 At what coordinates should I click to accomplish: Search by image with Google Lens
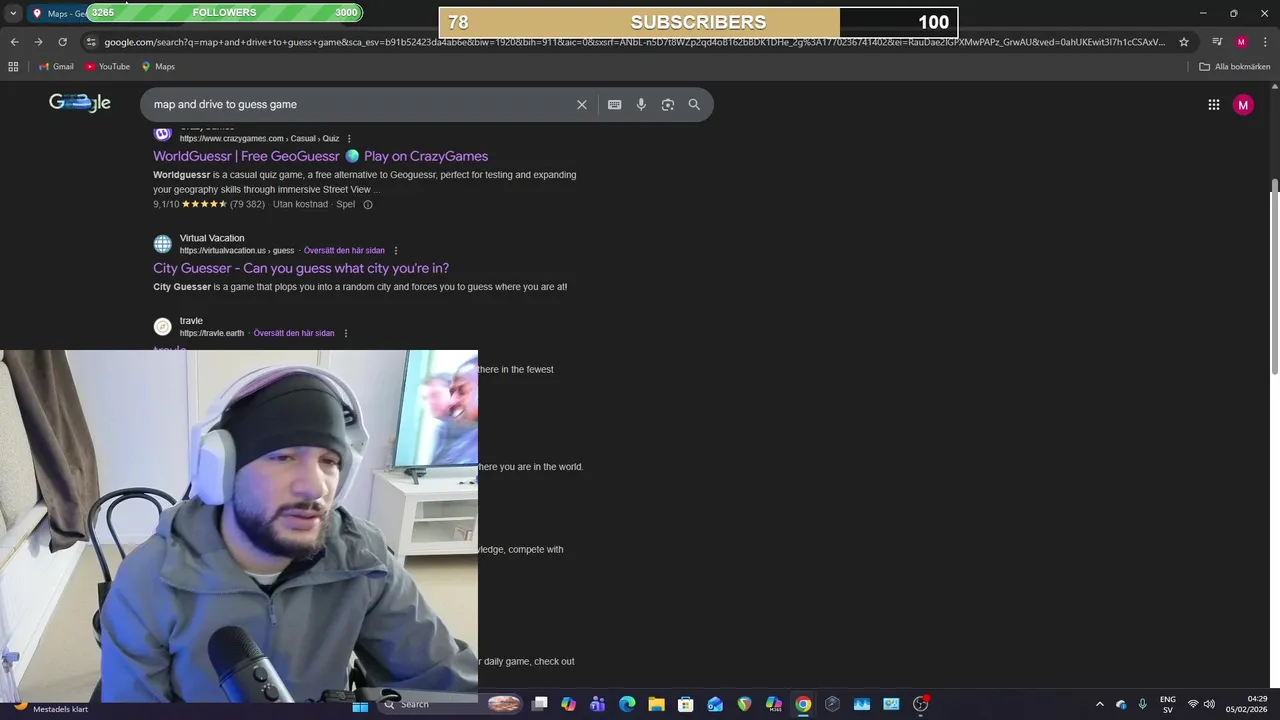coord(668,104)
